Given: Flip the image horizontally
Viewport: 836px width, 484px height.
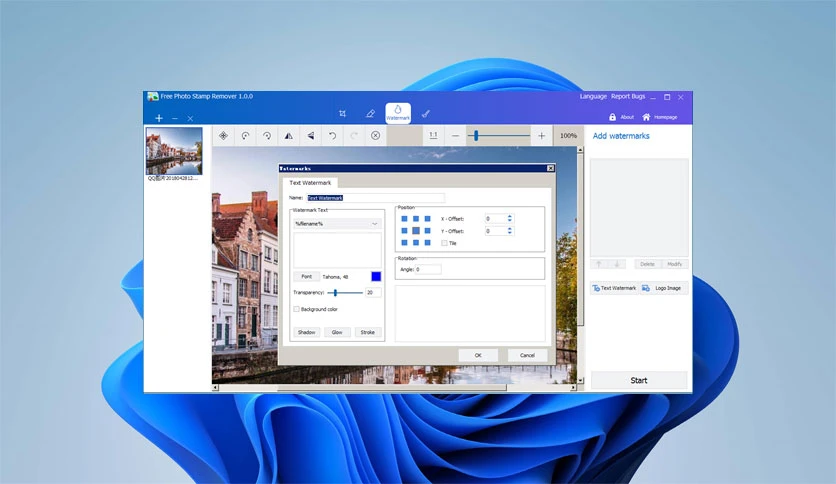Looking at the screenshot, I should (x=288, y=136).
